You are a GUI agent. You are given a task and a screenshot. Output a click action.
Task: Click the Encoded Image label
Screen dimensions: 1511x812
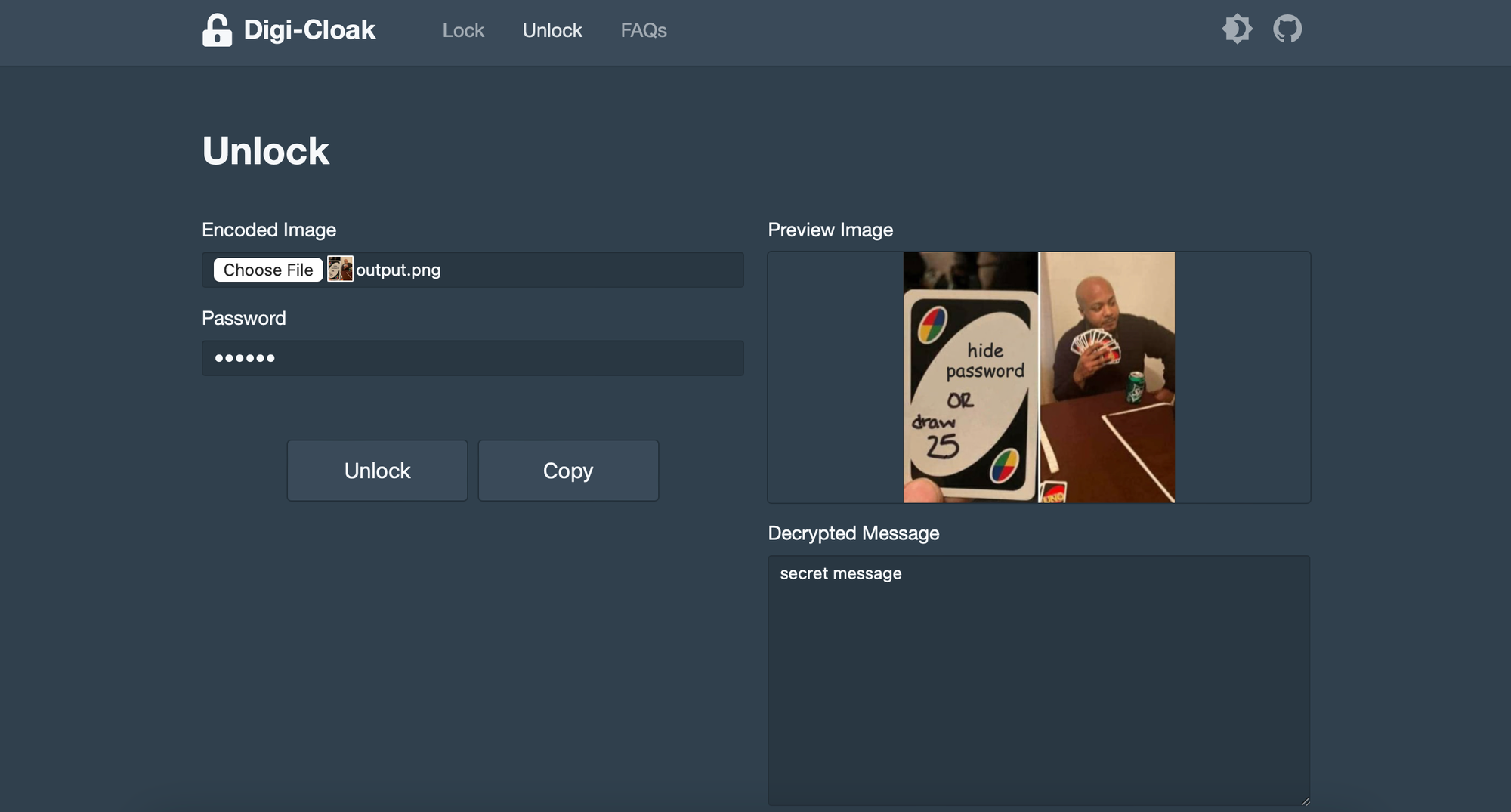click(x=269, y=230)
